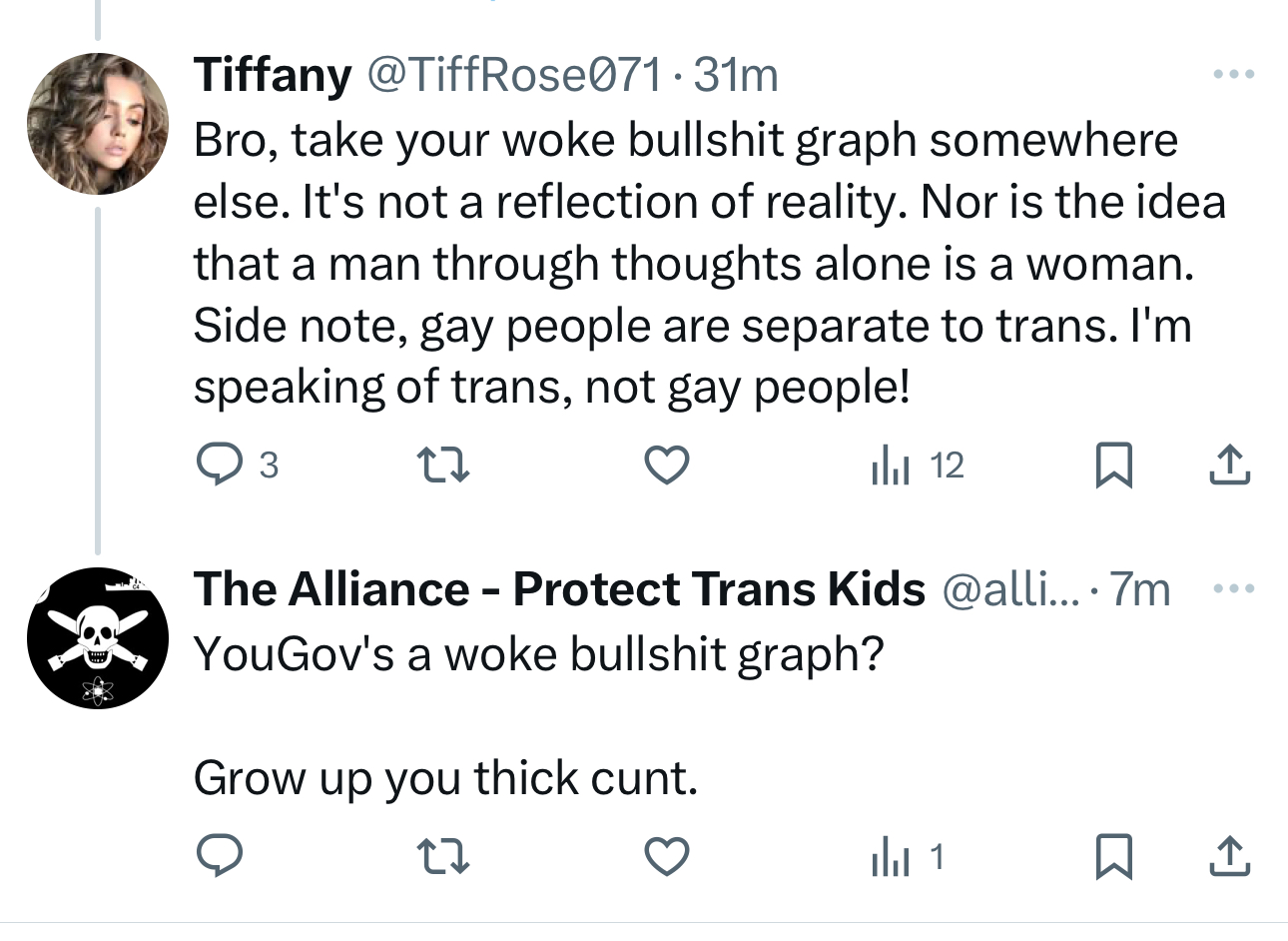Click Tiffany's display name
The height and width of the screenshot is (941, 1288).
click(x=273, y=75)
